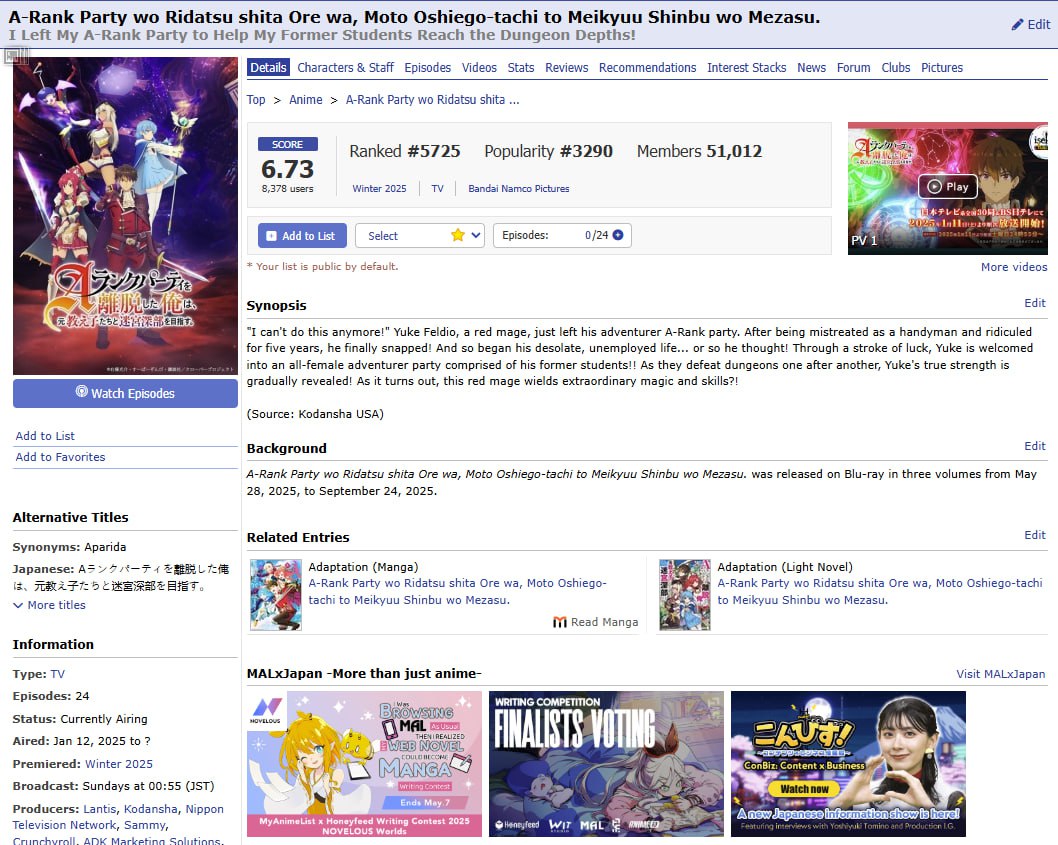Open the Light Novel adaptation thumbnail
Viewport: 1058px width, 845px height.
[x=685, y=595]
